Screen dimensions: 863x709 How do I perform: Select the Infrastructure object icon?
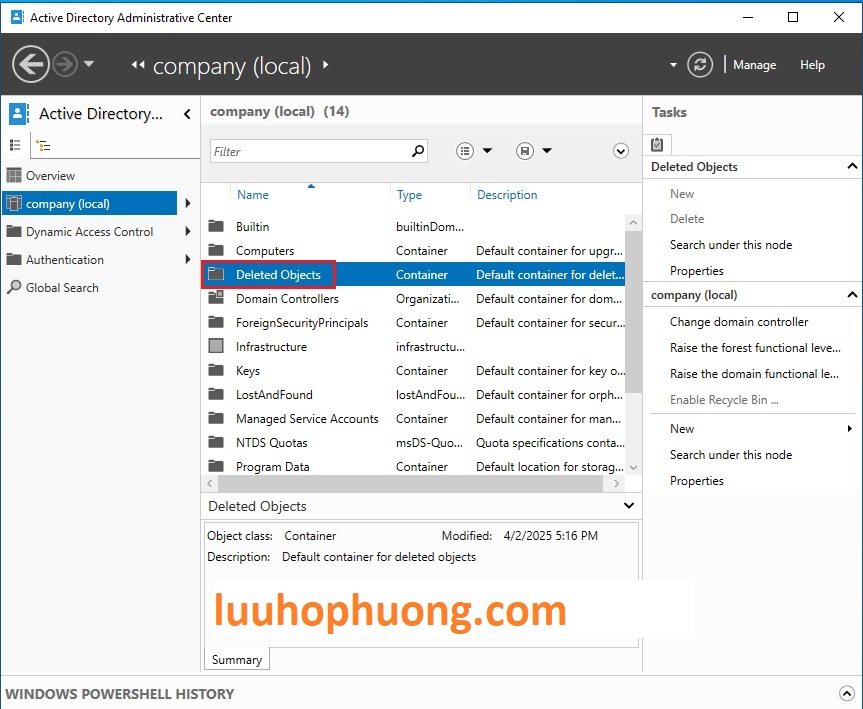coord(216,347)
